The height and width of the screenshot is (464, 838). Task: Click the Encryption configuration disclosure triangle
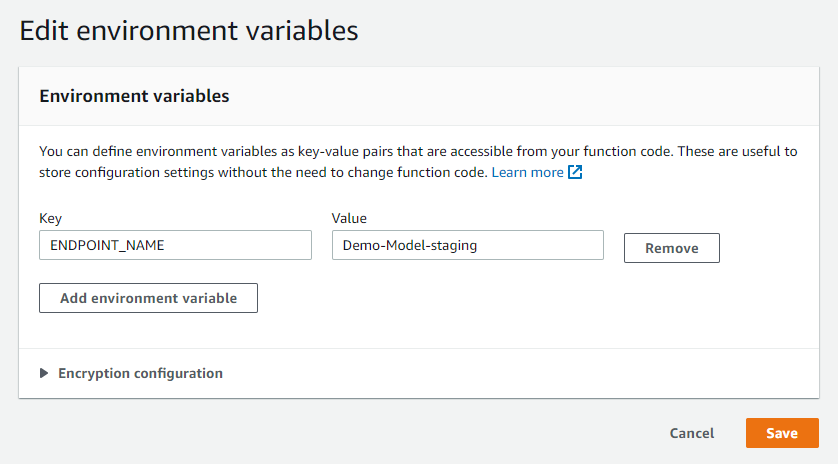point(44,373)
